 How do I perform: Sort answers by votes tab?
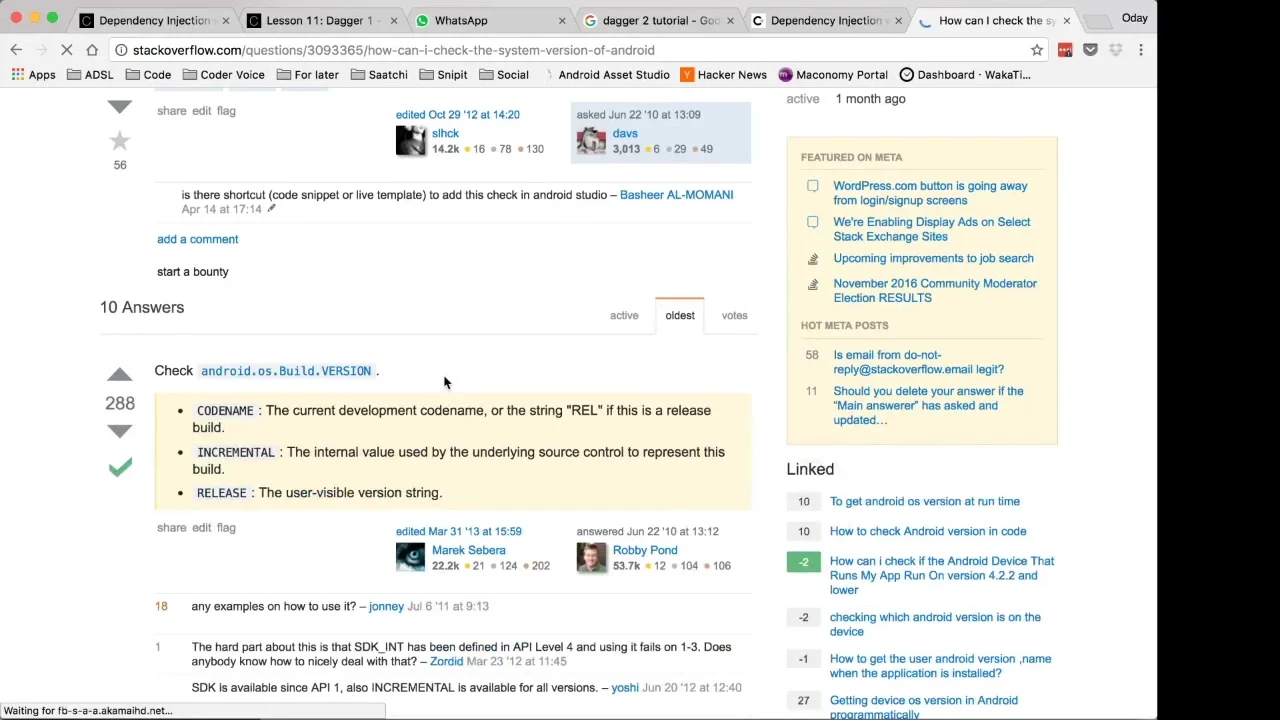(x=734, y=316)
